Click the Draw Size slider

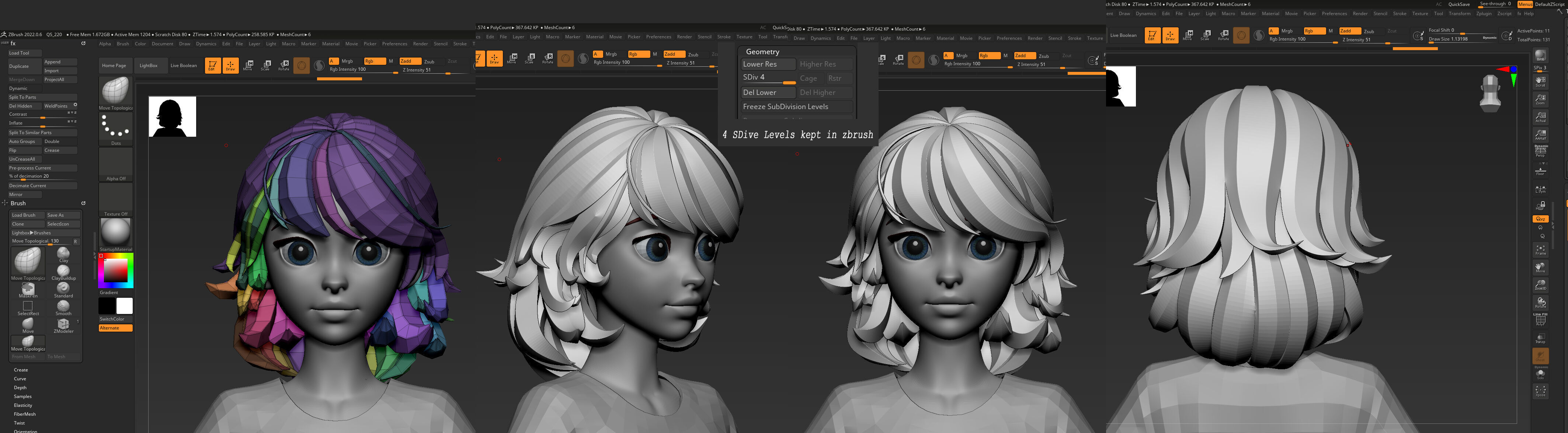click(x=1463, y=39)
